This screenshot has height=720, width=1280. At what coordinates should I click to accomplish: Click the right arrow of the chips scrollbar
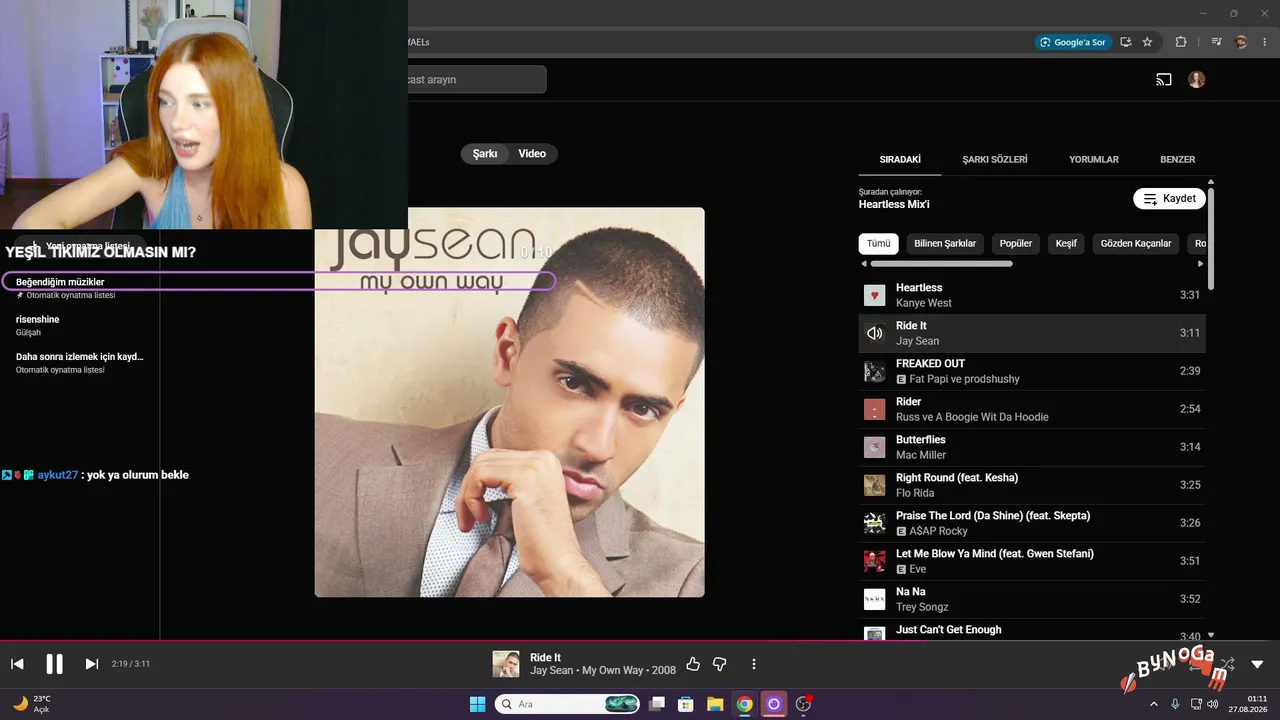(x=1201, y=264)
